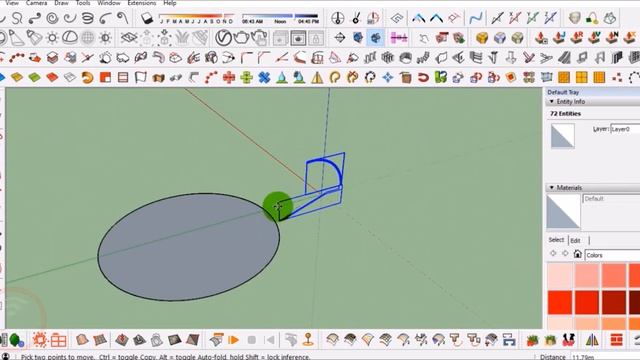Click the blue four-point star icon
Viewport: 640px width, 360px height.
(x=388, y=77)
